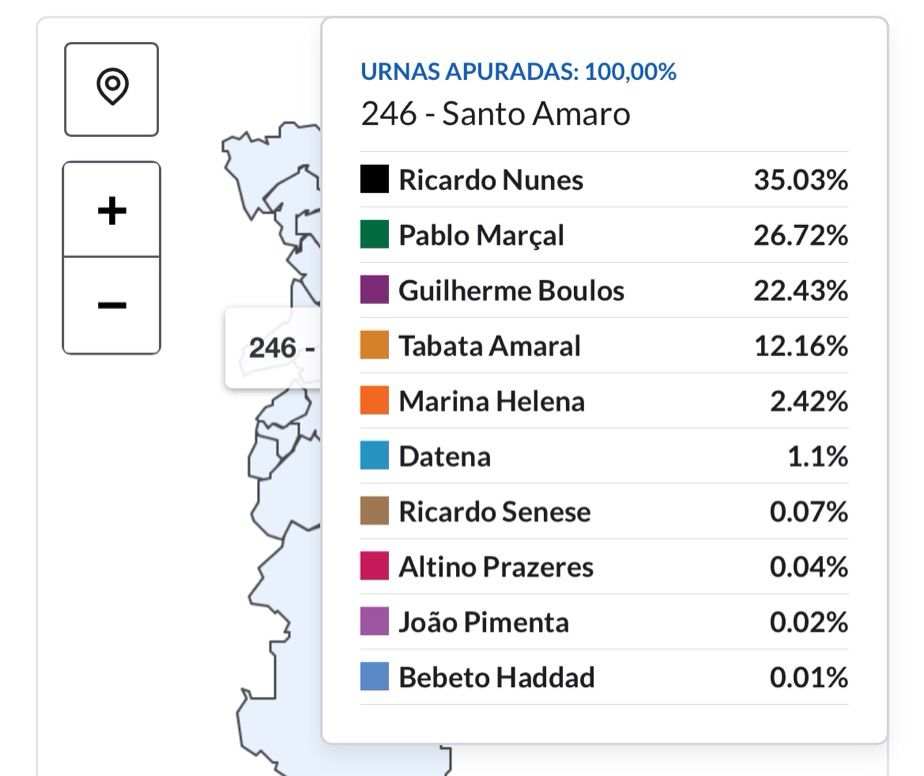
Task: Click the 246 map tooltip label
Action: click(x=273, y=348)
